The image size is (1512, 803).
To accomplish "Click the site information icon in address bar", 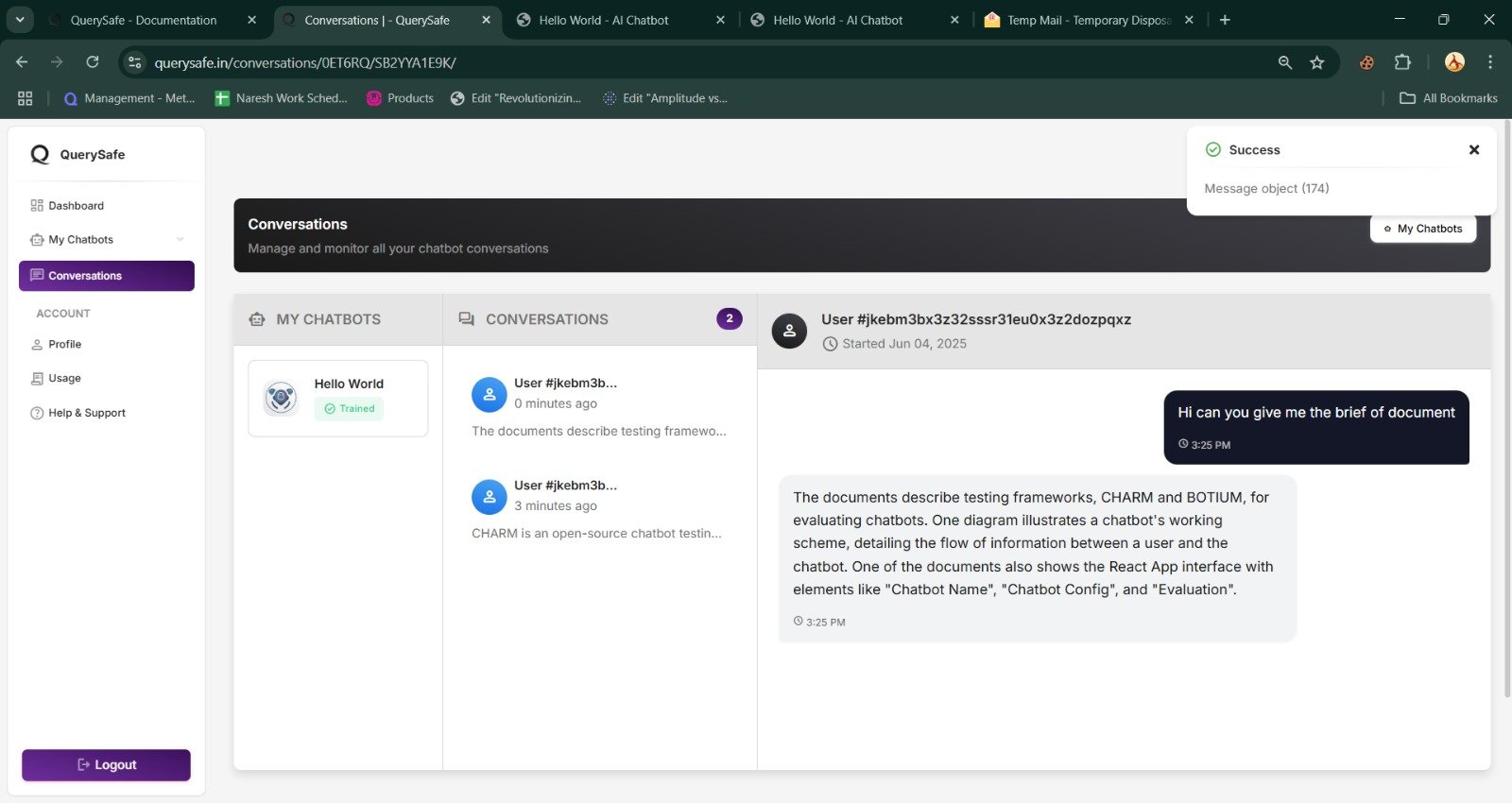I will (134, 62).
